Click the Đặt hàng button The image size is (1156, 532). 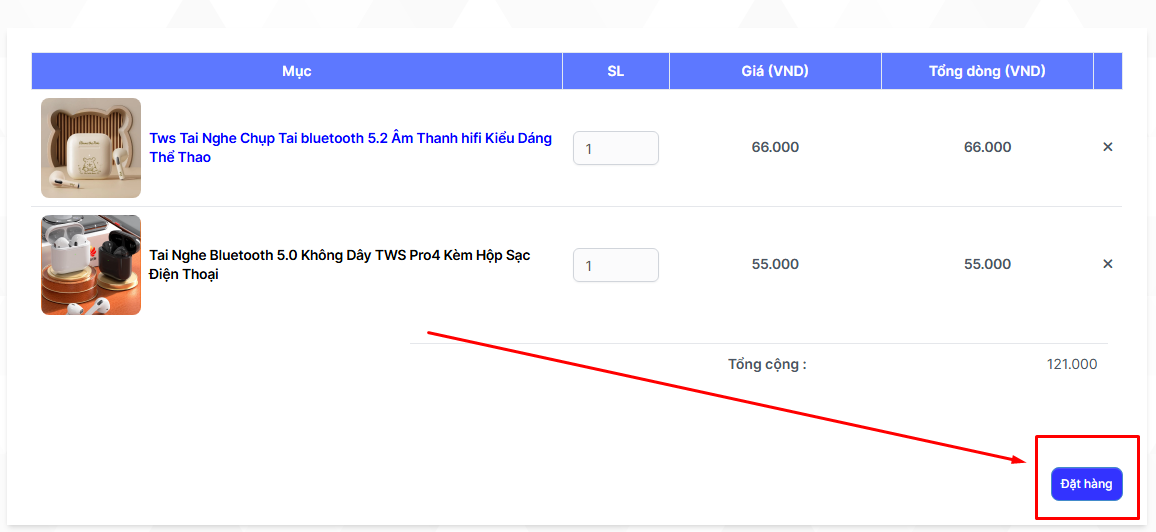pos(1086,484)
